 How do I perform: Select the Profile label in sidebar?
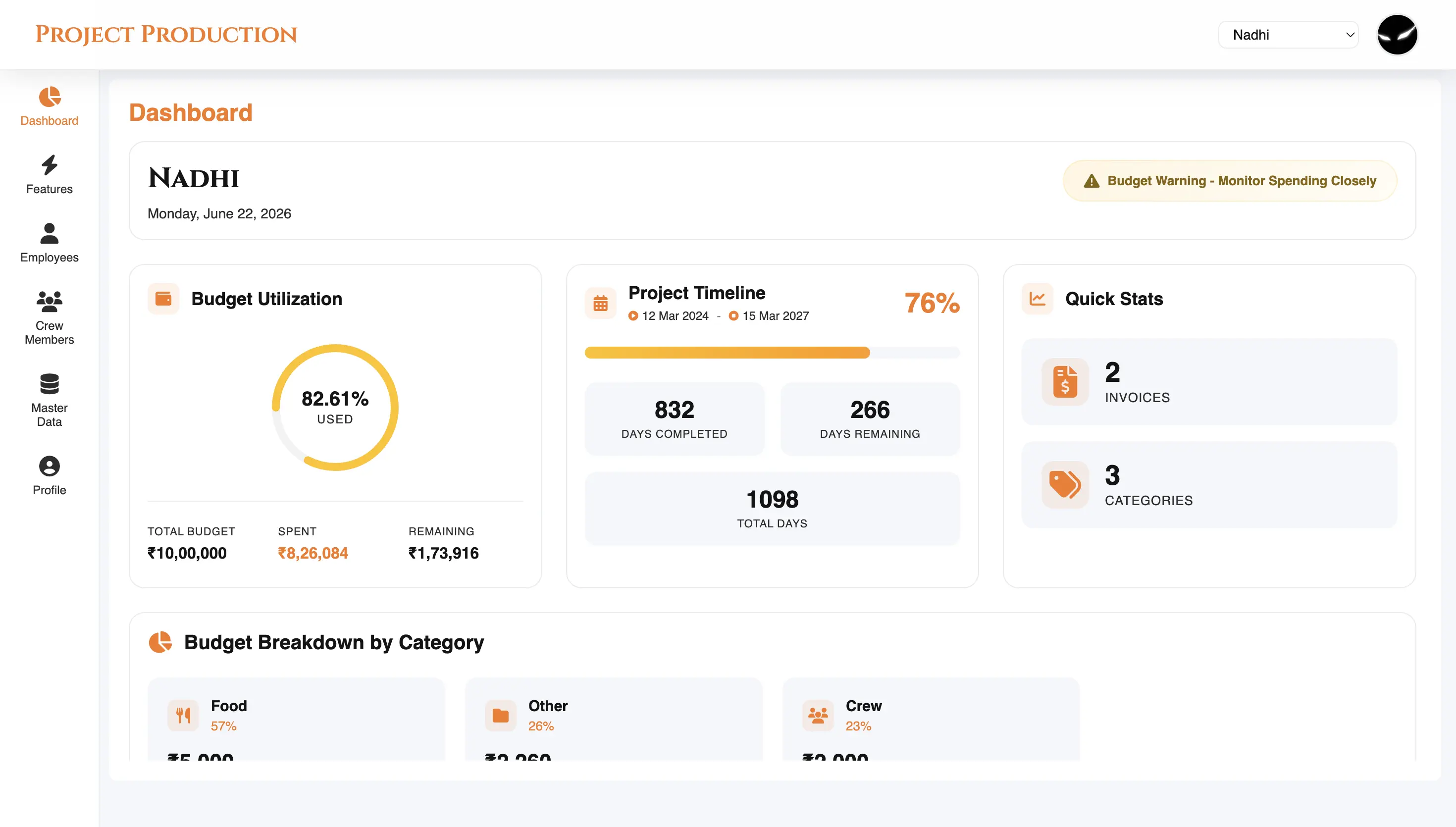tap(50, 490)
